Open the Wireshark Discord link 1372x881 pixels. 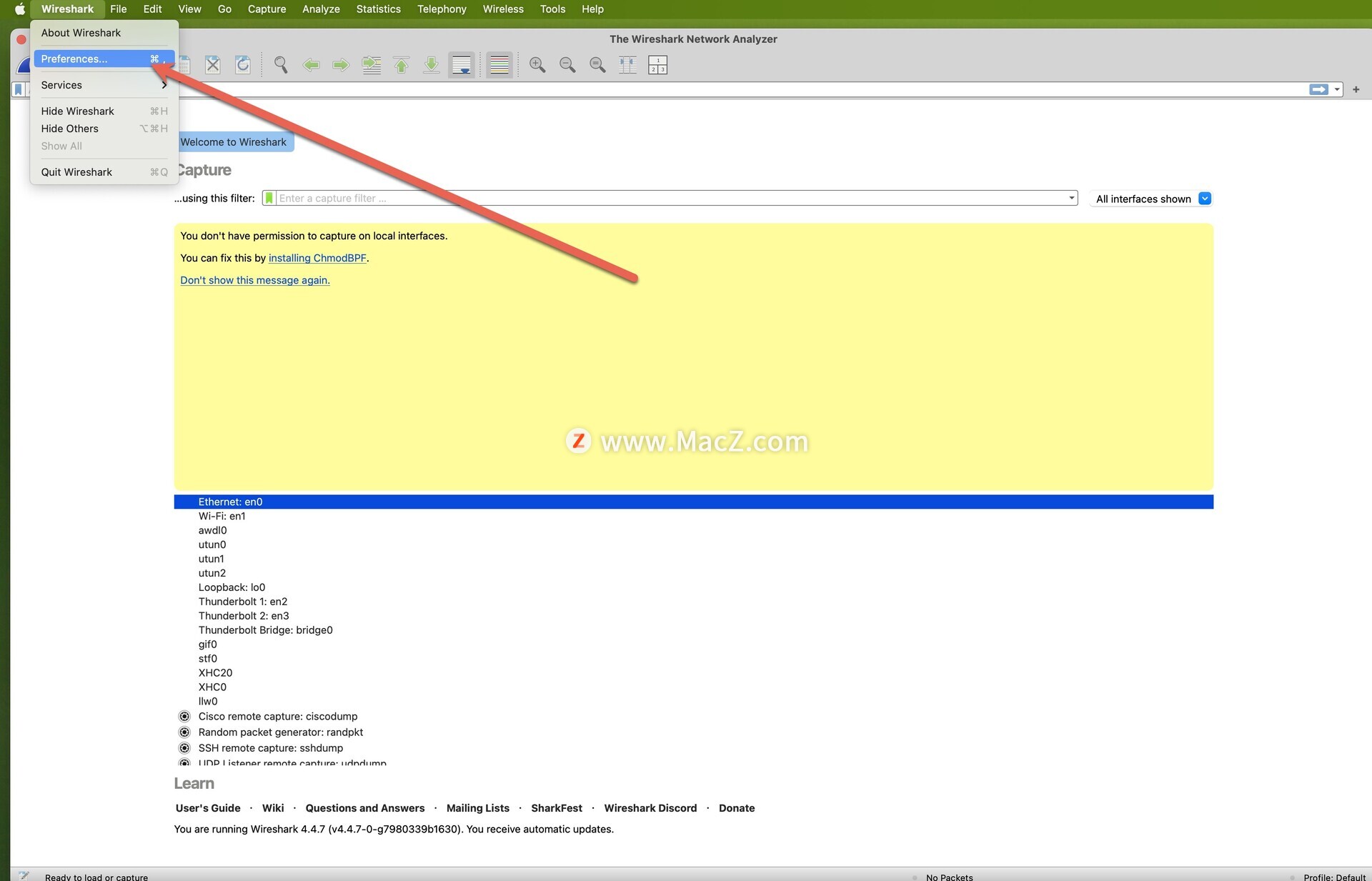[x=650, y=808]
